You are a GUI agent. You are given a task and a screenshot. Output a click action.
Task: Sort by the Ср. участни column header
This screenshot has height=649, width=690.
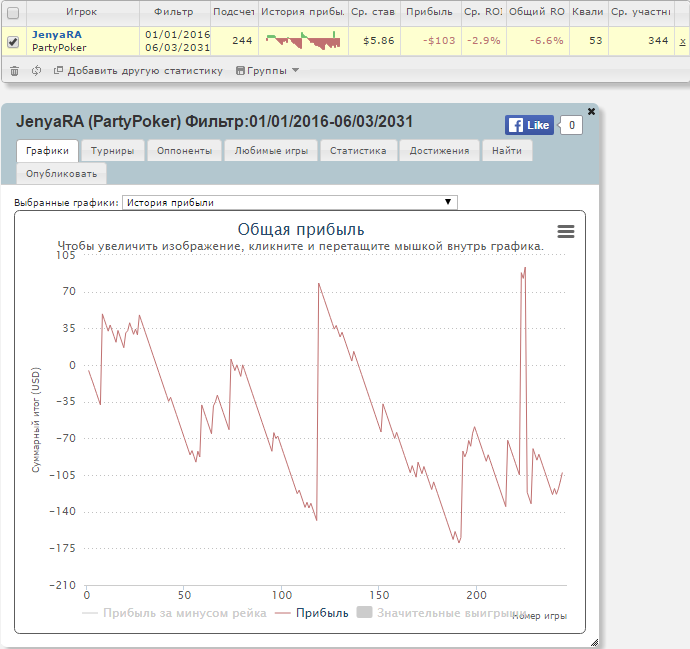[x=641, y=12]
